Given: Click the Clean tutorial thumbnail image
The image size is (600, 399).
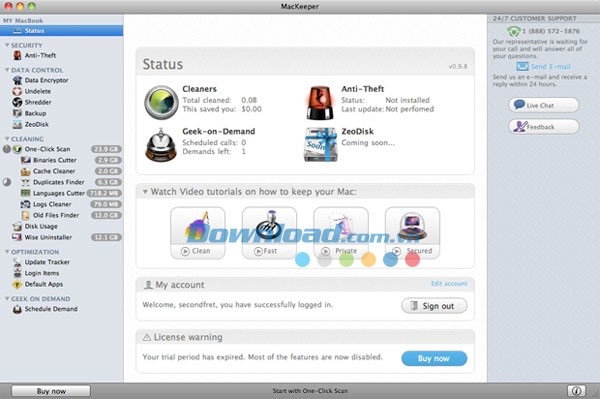Looking at the screenshot, I should click(197, 227).
